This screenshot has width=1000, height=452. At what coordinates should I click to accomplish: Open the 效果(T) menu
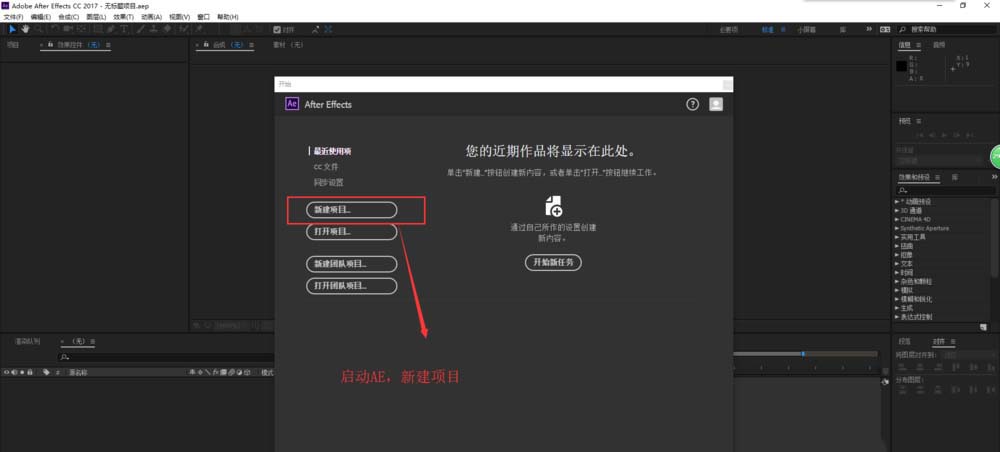(x=124, y=17)
